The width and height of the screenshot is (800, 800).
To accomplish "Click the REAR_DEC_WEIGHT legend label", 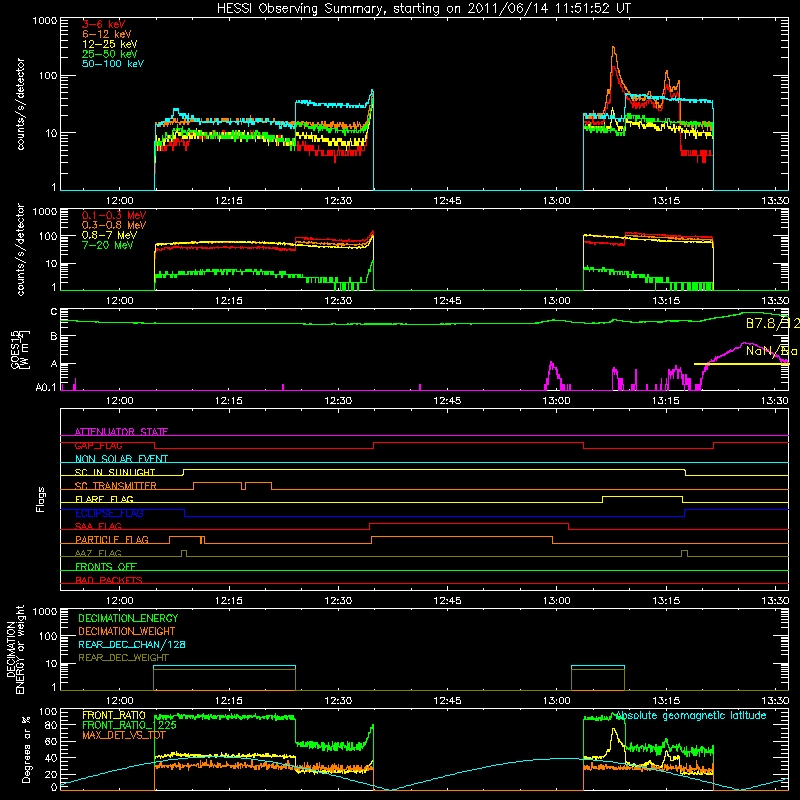I will pos(123,658).
